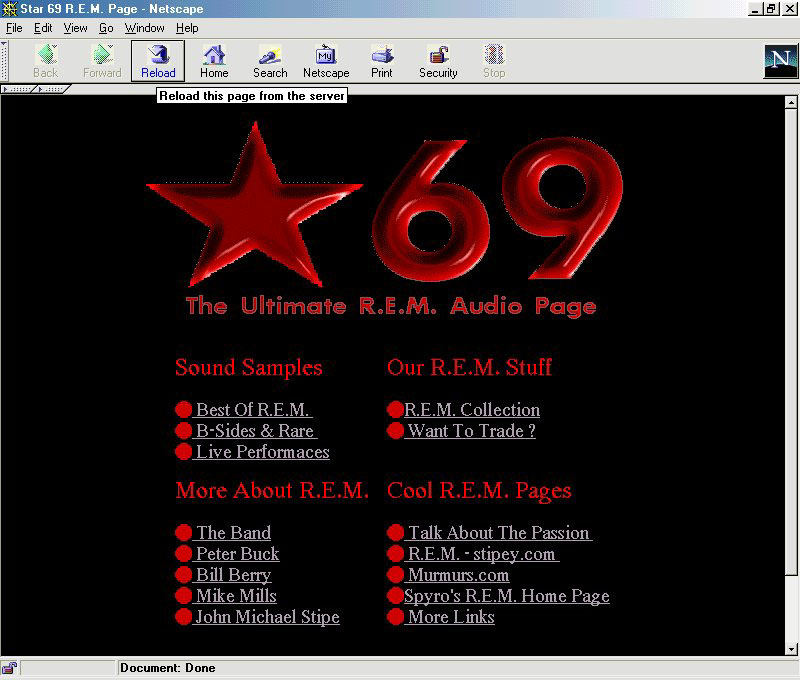This screenshot has width=800, height=681.
Task: Click the 'More About R.E.M.' heading
Action: (x=272, y=491)
